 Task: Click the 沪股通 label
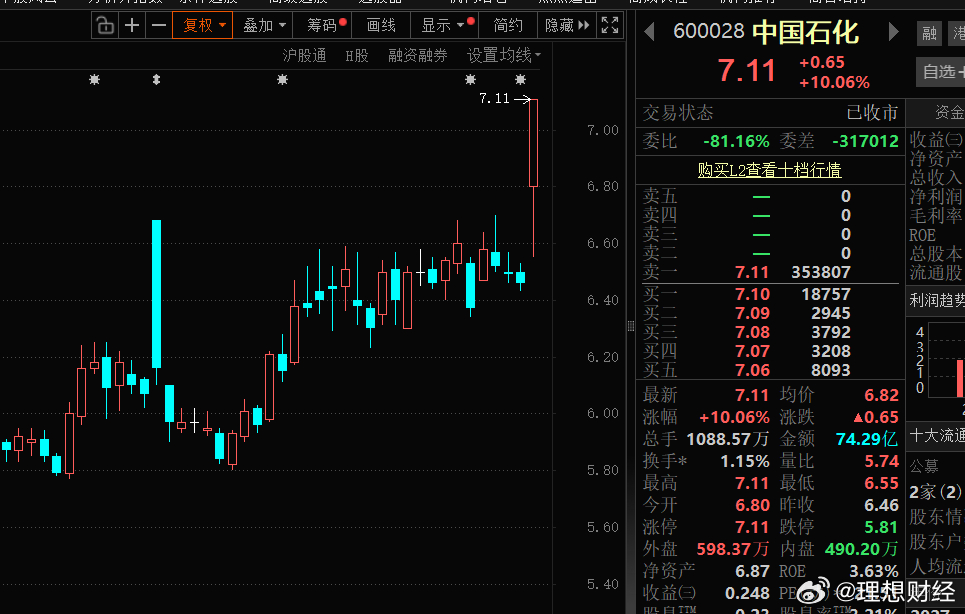click(304, 56)
